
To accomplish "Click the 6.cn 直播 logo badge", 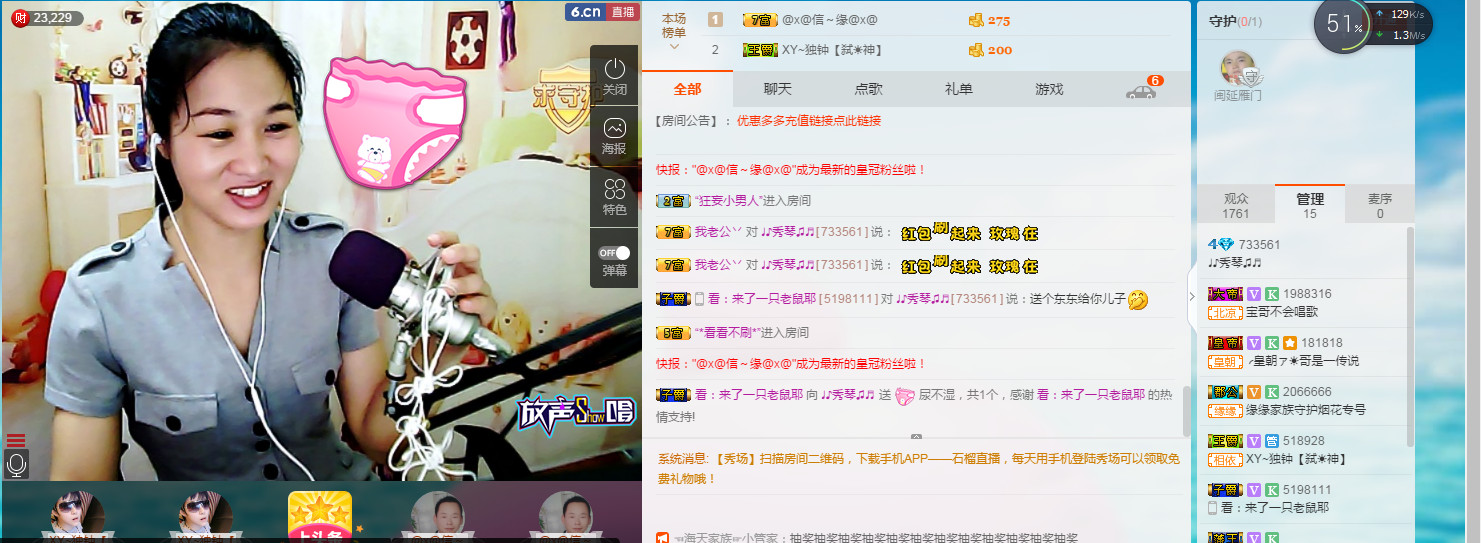I will [602, 12].
